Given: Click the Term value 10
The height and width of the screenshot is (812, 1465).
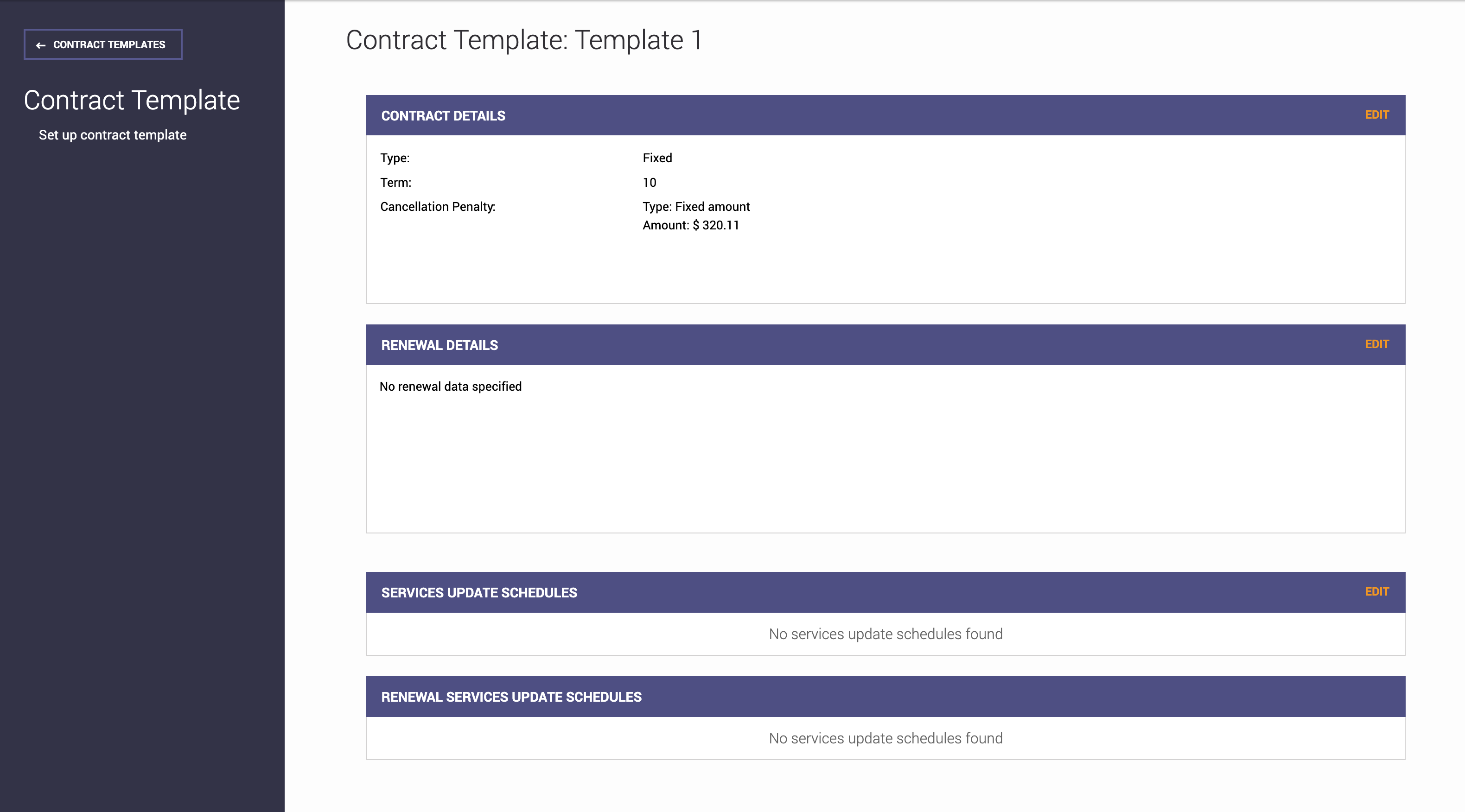Looking at the screenshot, I should (x=649, y=183).
